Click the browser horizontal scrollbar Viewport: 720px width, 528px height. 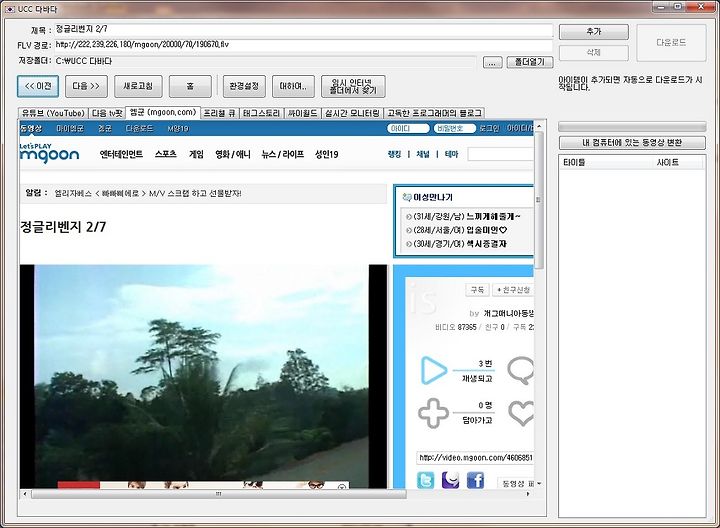218,494
